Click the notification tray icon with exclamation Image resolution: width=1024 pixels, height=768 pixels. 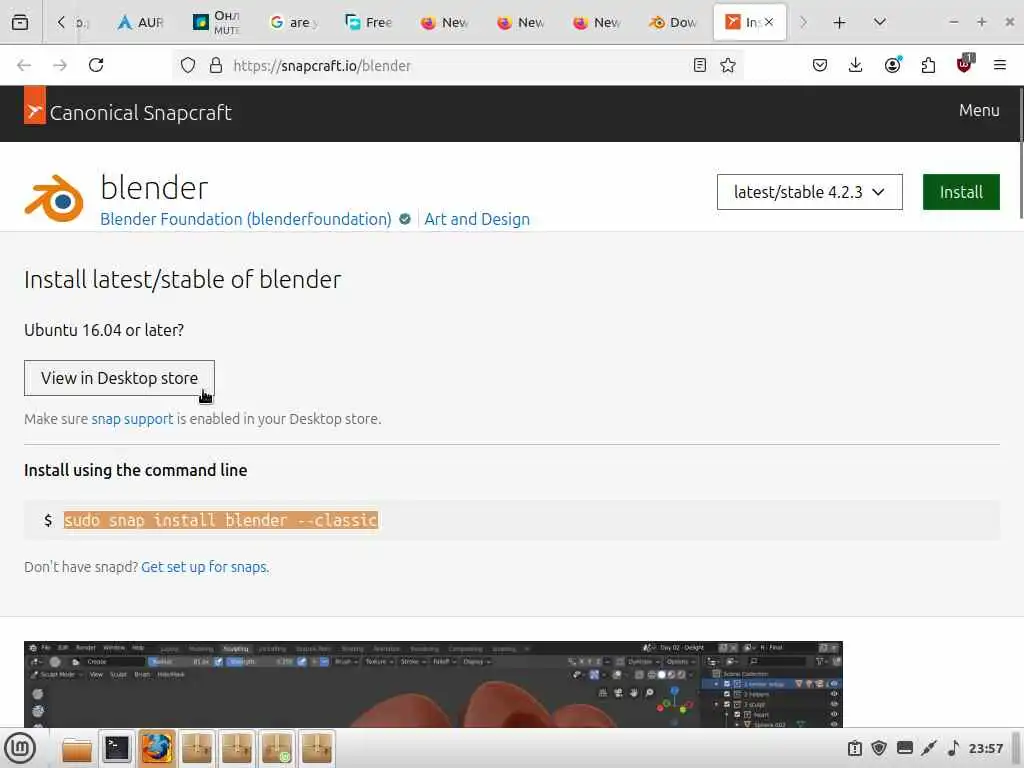coord(855,748)
